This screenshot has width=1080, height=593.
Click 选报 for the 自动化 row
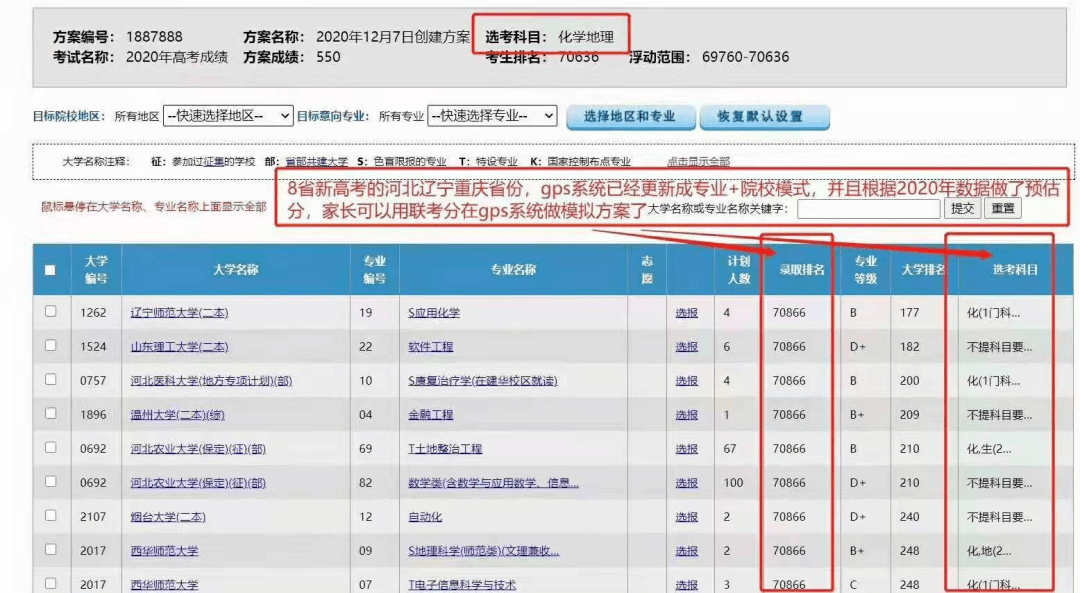(686, 517)
